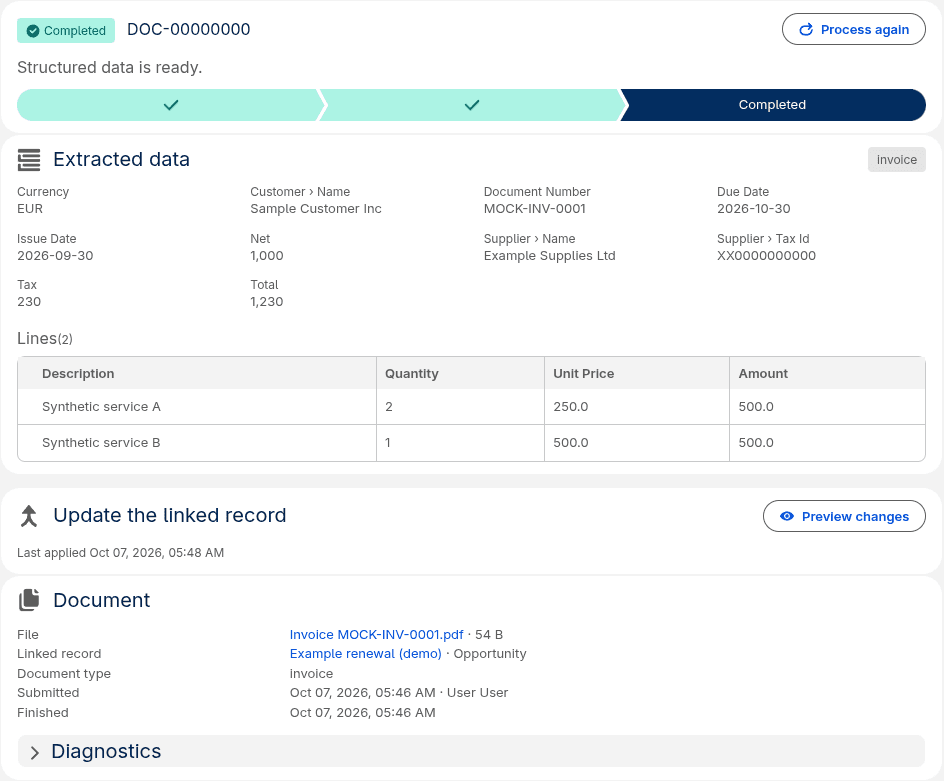The width and height of the screenshot is (944, 781).
Task: Click the green checkmark in Completed badge
Action: tap(33, 31)
